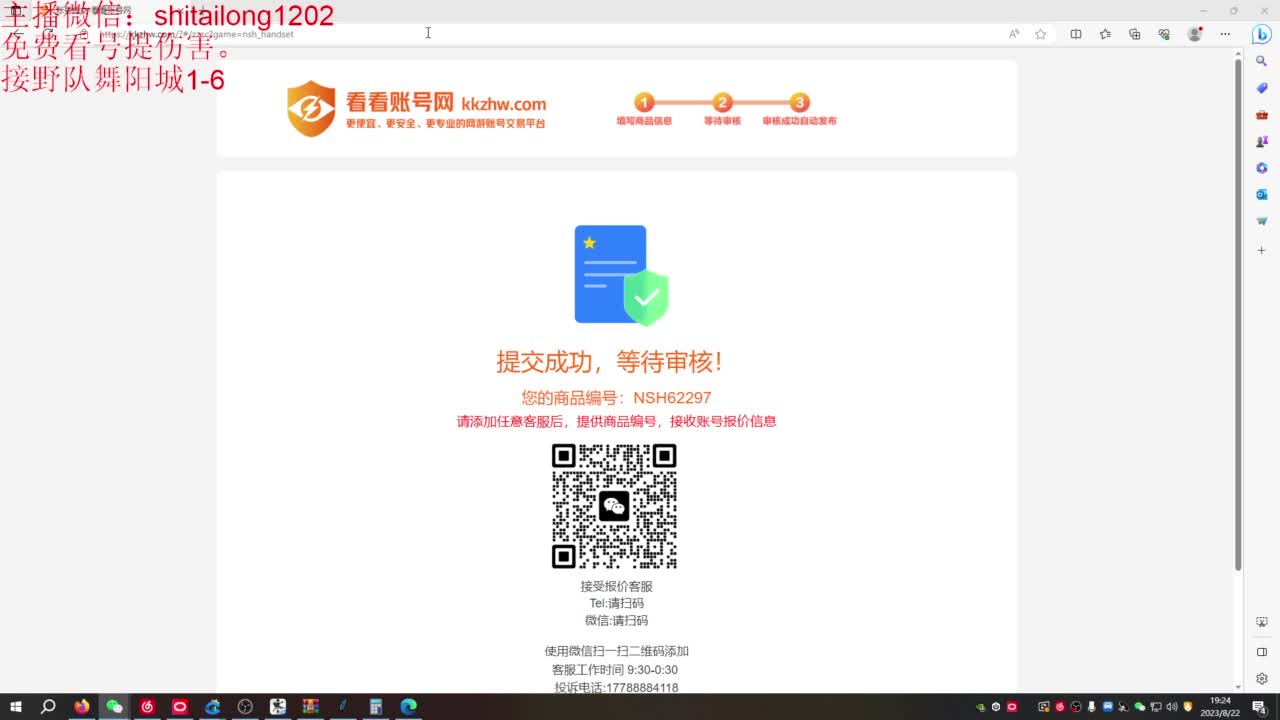Image resolution: width=1280 pixels, height=720 pixels.
Task: Click the submission success document icon
Action: click(621, 275)
